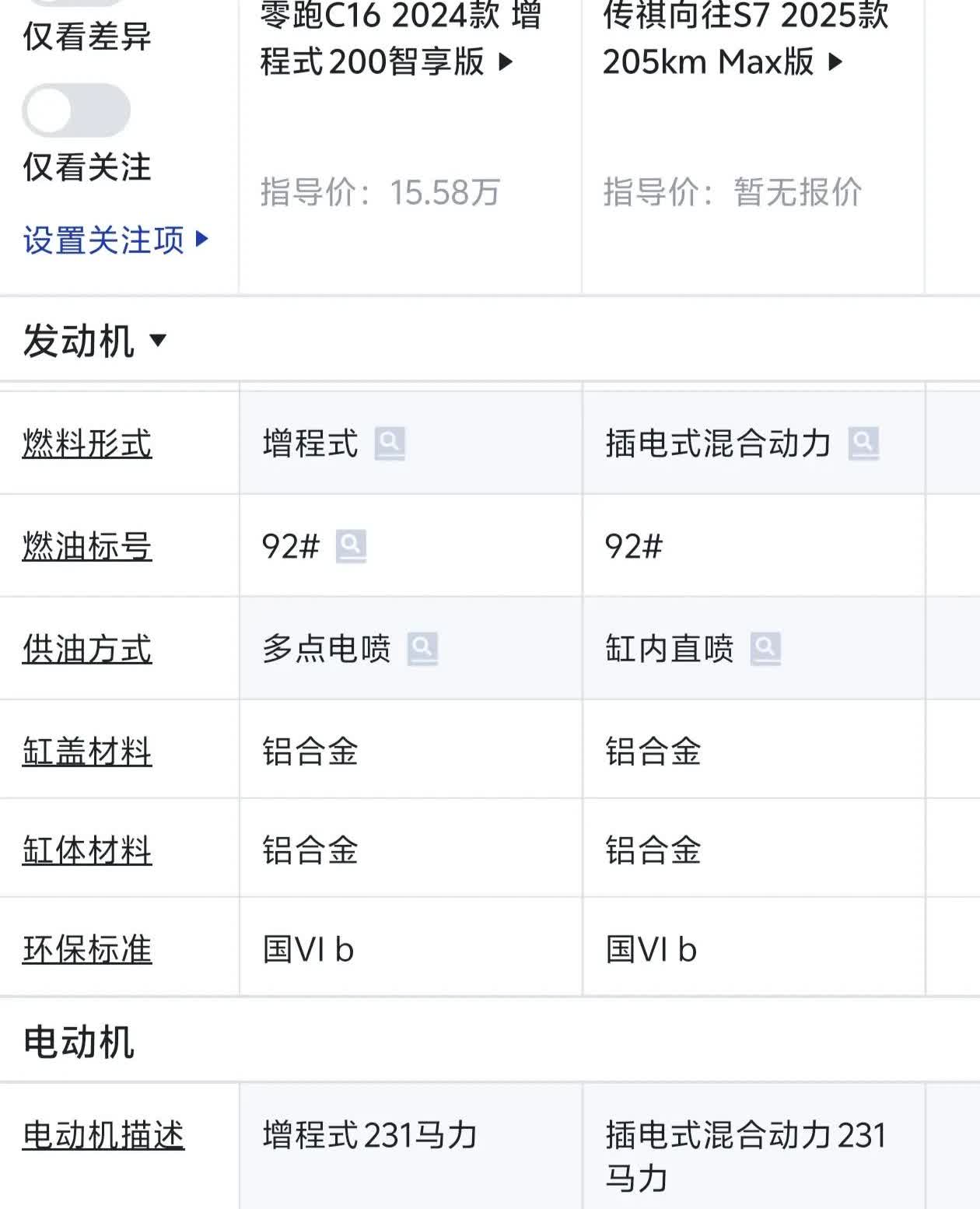Viewport: 980px width, 1209px height.
Task: Open 传祺向往S7 2025款 model selector arrow
Action: (835, 61)
